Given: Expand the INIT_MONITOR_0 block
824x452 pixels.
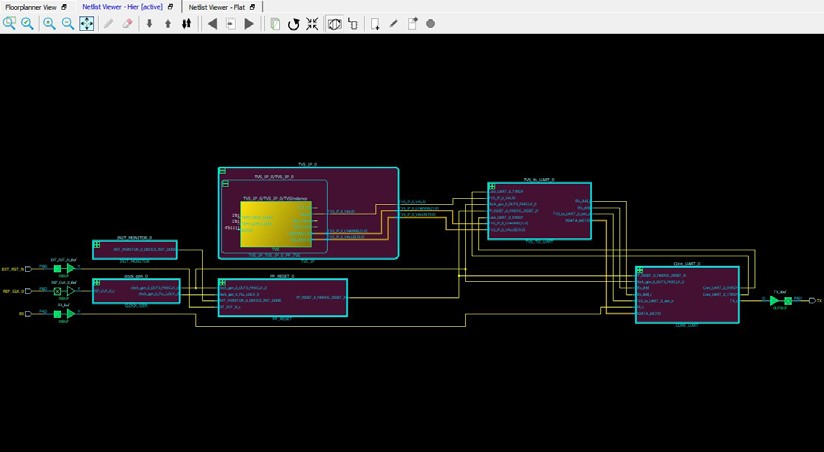Looking at the screenshot, I should [96, 244].
